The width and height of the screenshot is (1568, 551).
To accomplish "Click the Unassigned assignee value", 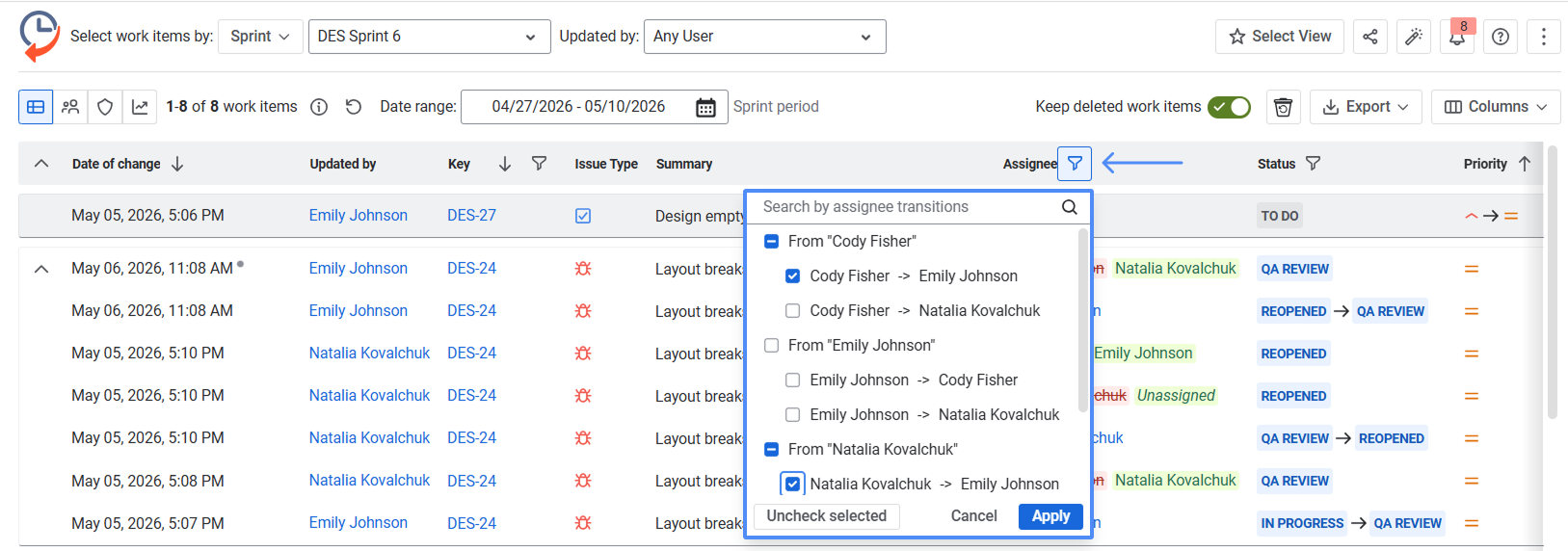I will [1176, 396].
